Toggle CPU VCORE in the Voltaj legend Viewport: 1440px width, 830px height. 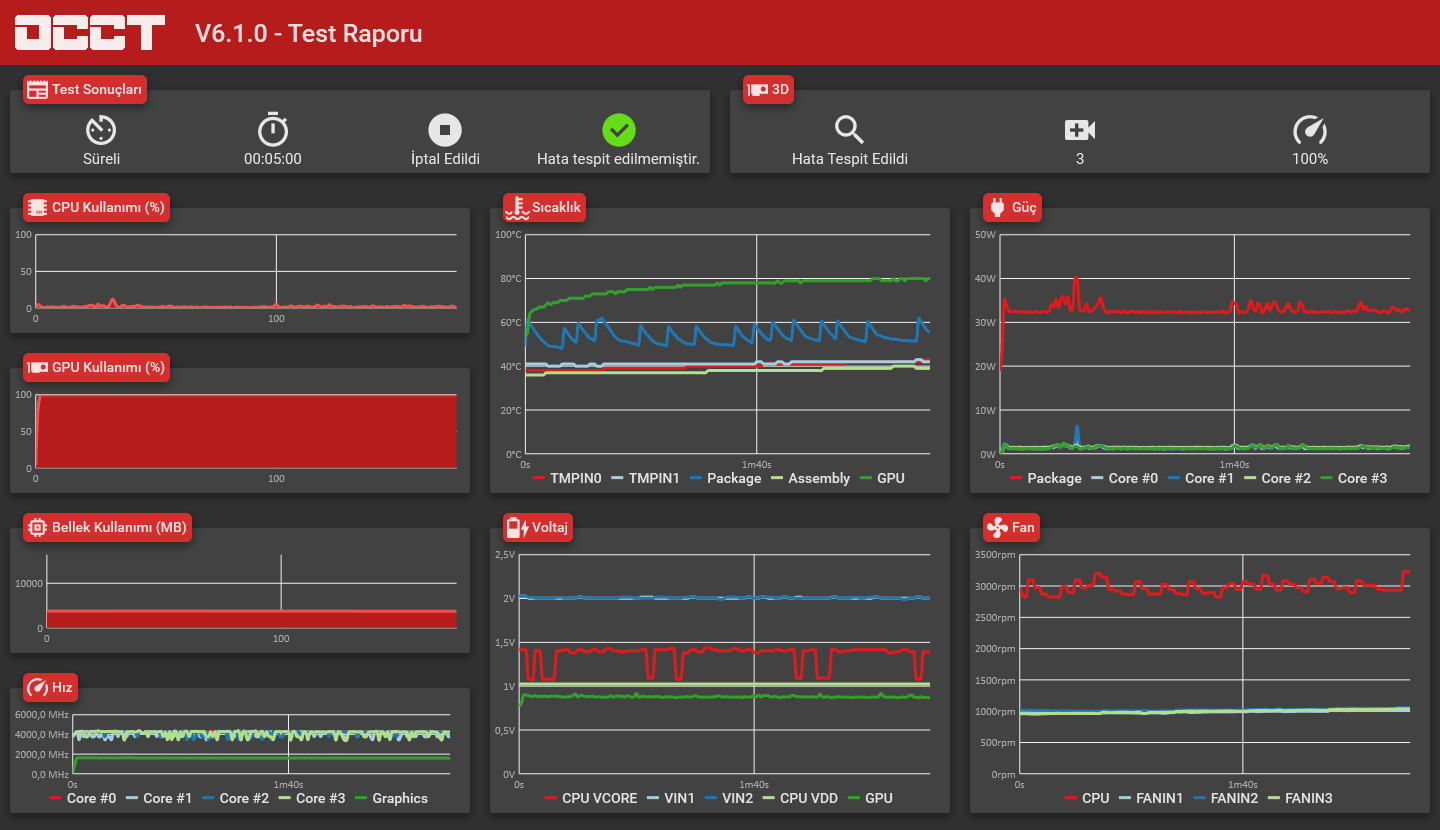pos(591,798)
